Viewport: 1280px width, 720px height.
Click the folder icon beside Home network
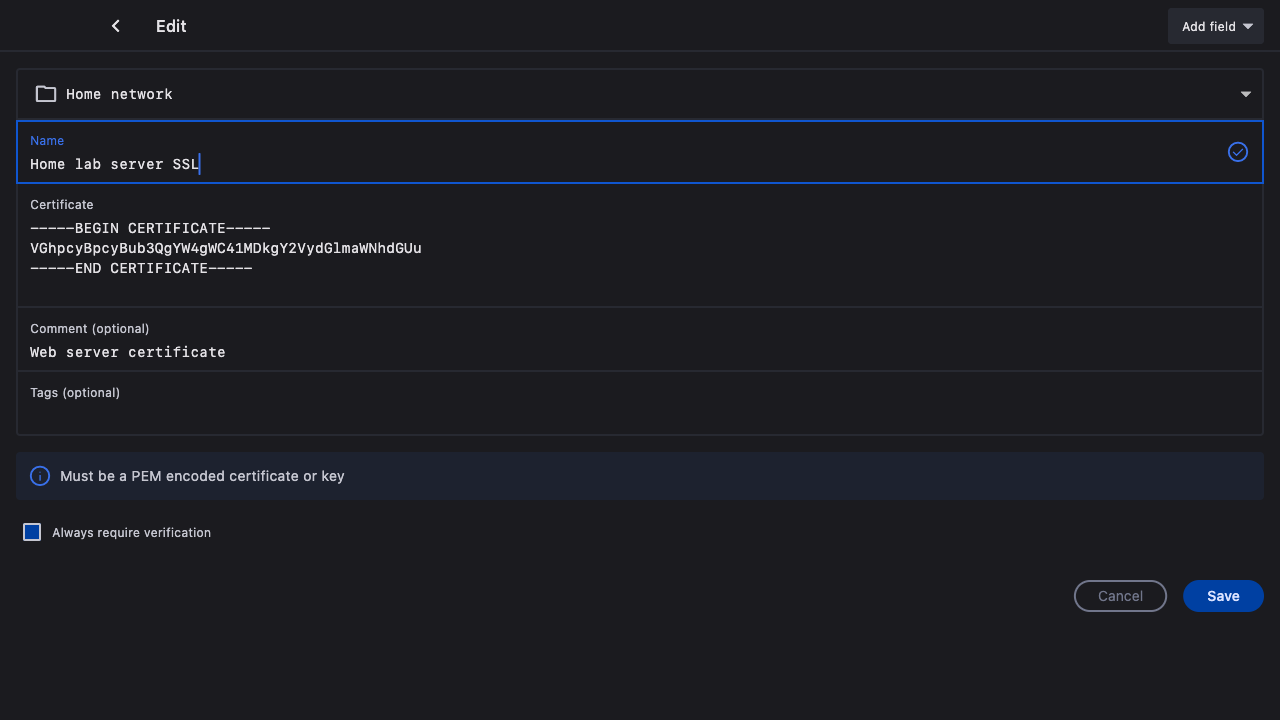click(x=46, y=94)
